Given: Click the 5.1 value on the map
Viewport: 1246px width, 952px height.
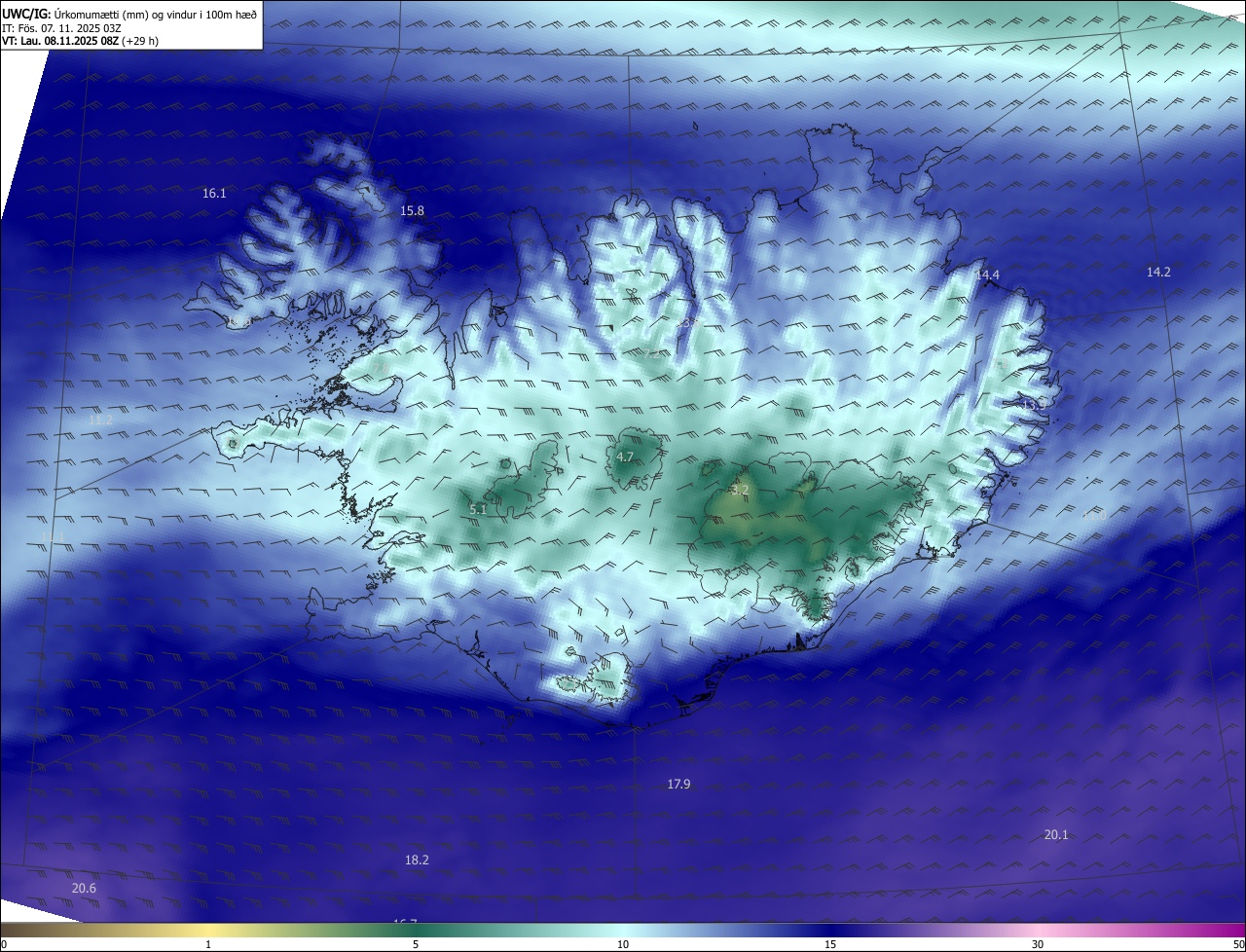Looking at the screenshot, I should (478, 509).
